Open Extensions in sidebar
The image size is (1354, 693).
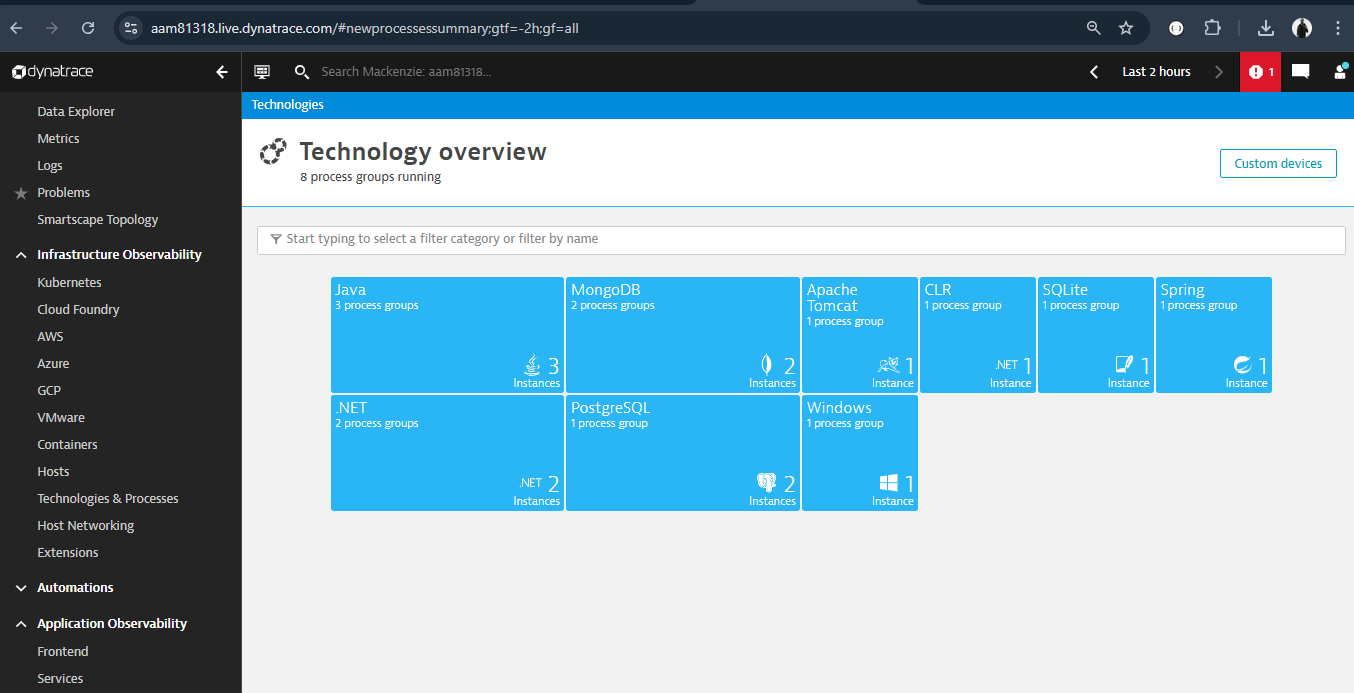68,553
